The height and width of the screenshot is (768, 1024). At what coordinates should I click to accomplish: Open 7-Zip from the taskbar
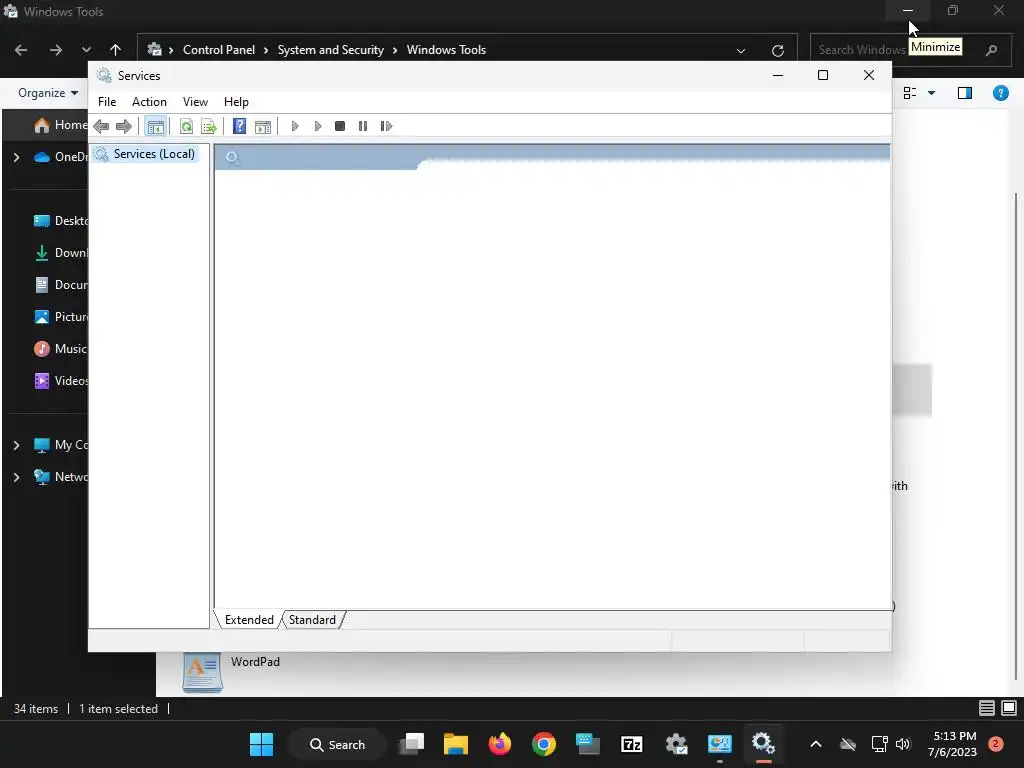click(x=632, y=744)
